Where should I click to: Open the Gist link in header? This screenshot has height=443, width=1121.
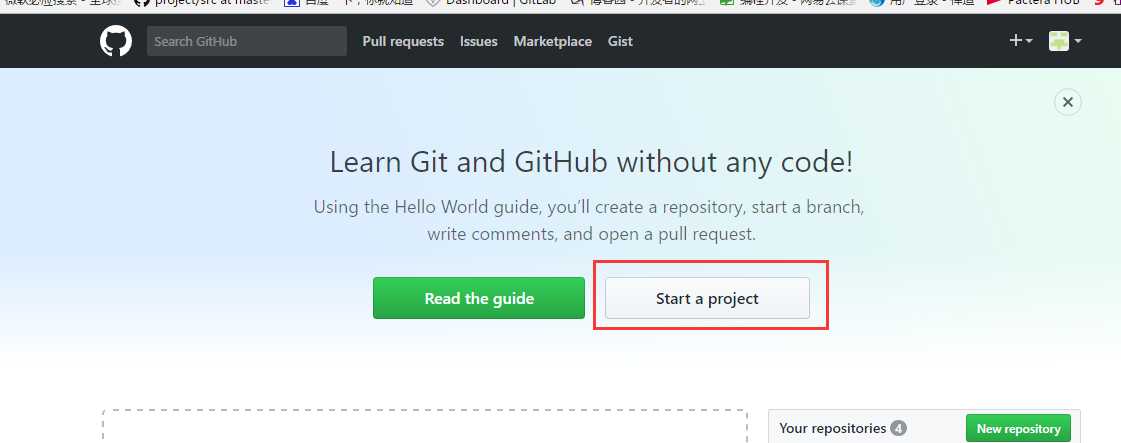(620, 41)
